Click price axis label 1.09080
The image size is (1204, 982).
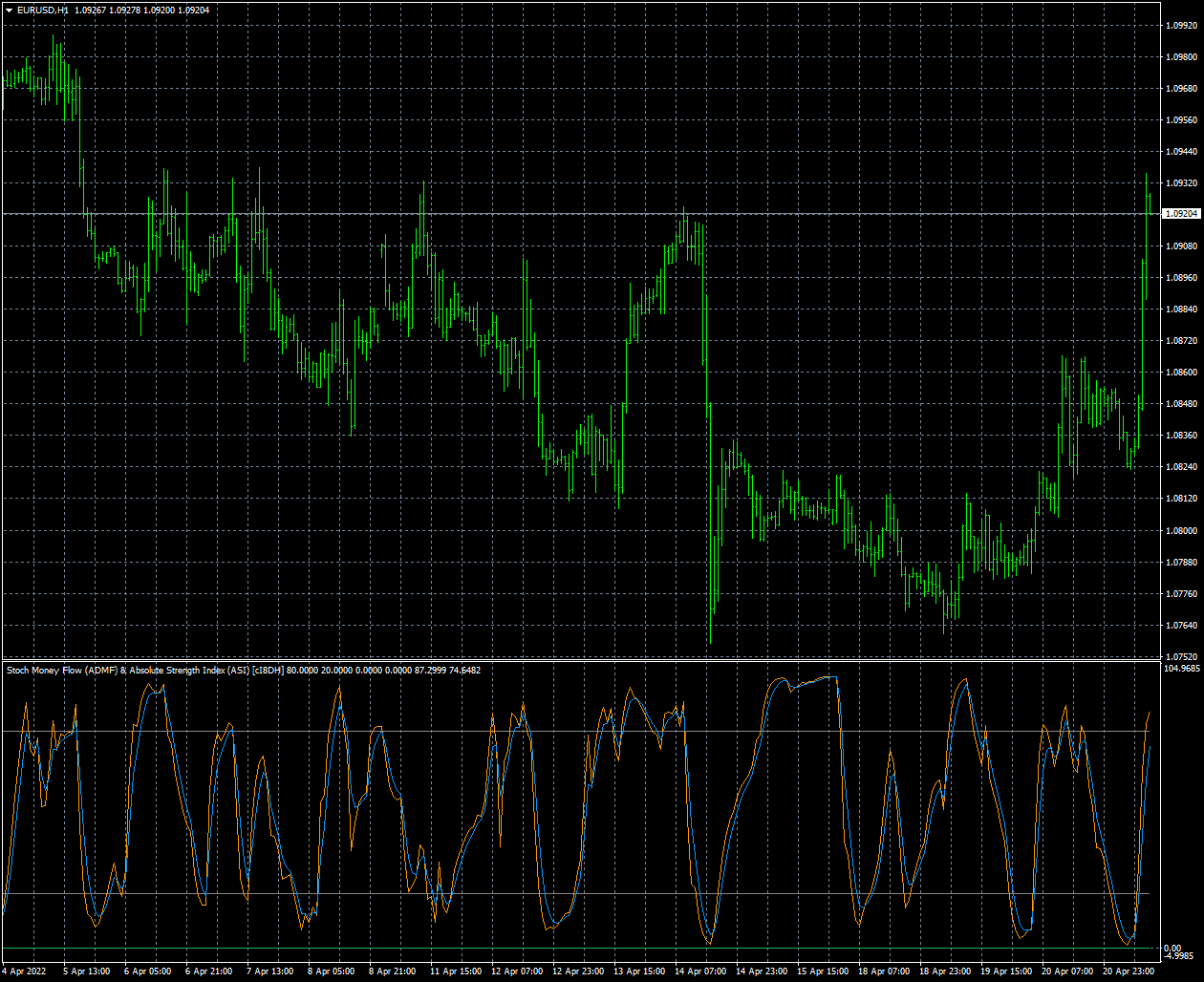1182,246
